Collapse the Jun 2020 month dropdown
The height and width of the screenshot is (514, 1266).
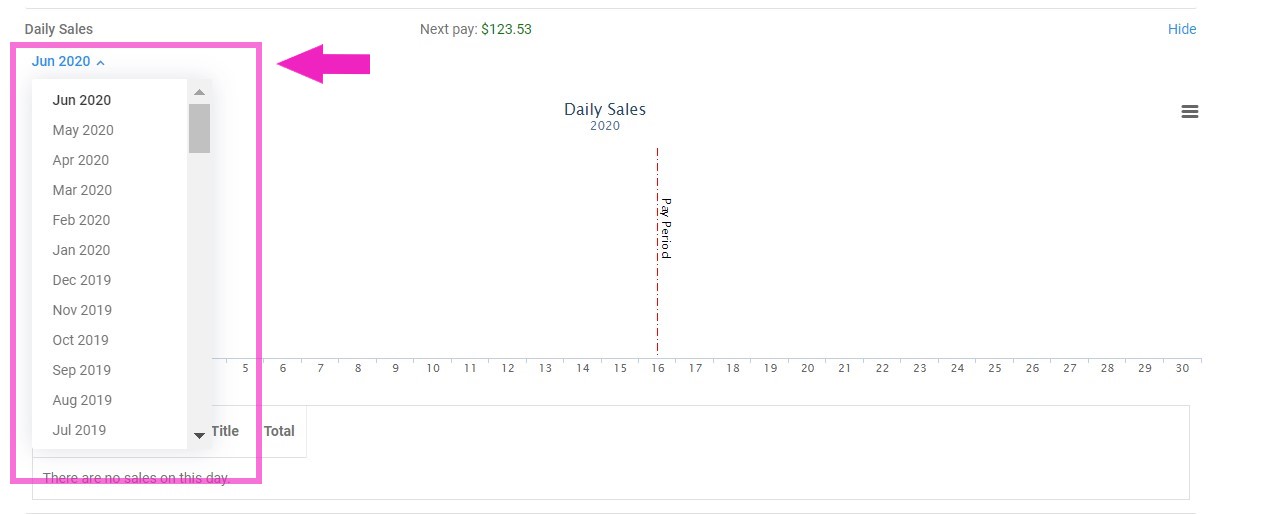click(68, 62)
